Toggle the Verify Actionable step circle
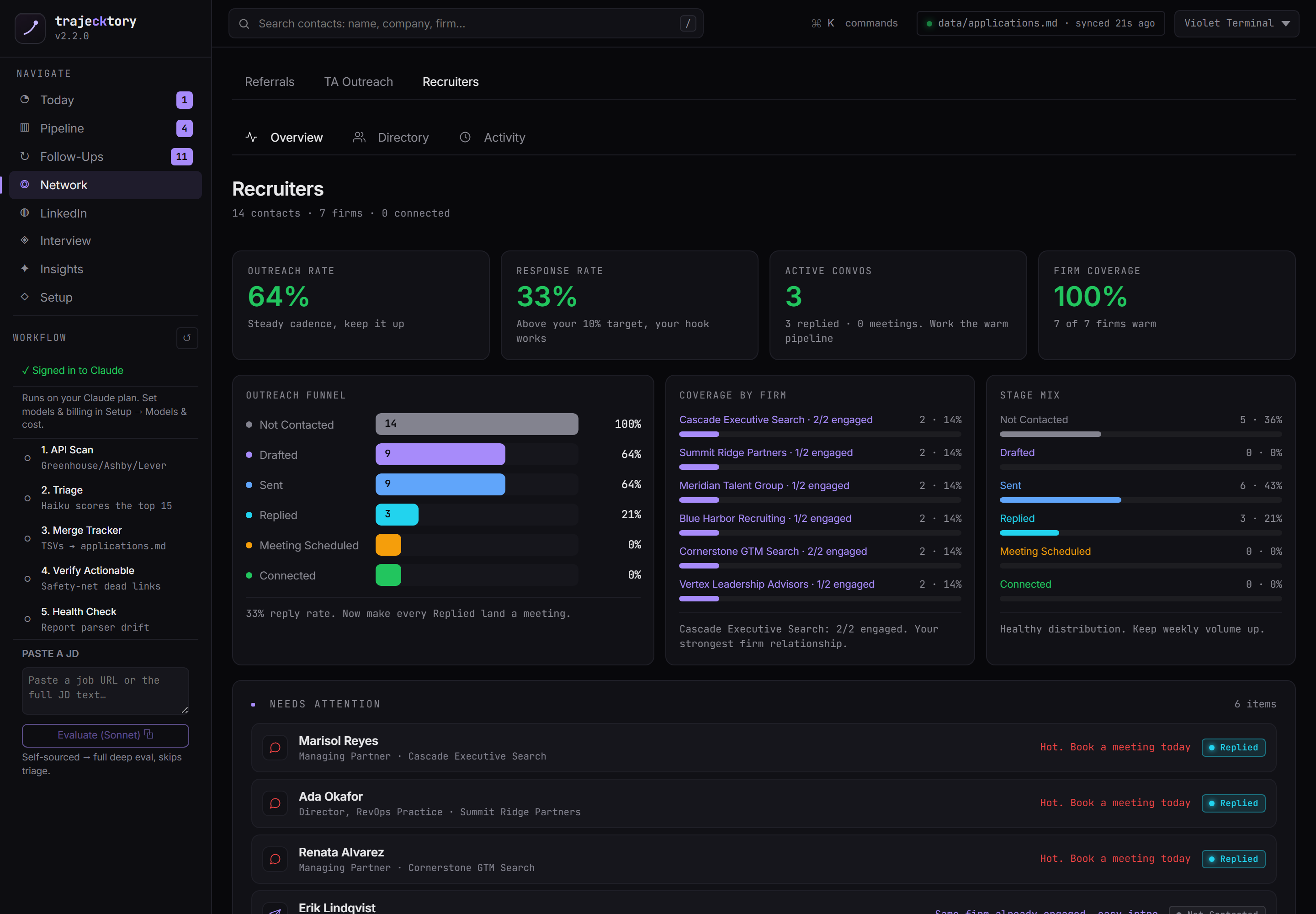This screenshot has height=914, width=1316. pyautogui.click(x=27, y=579)
